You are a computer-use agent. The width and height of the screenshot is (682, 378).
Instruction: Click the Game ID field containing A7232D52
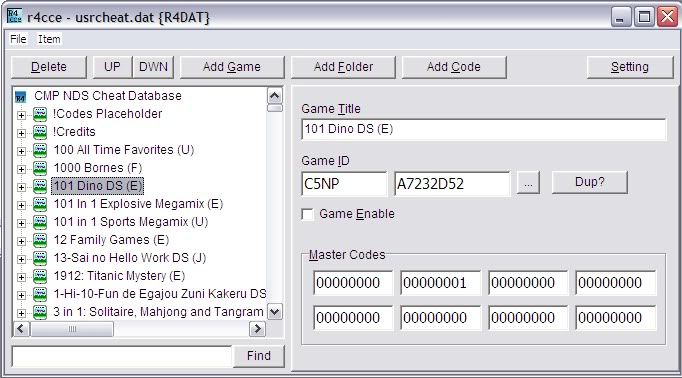pyautogui.click(x=452, y=184)
